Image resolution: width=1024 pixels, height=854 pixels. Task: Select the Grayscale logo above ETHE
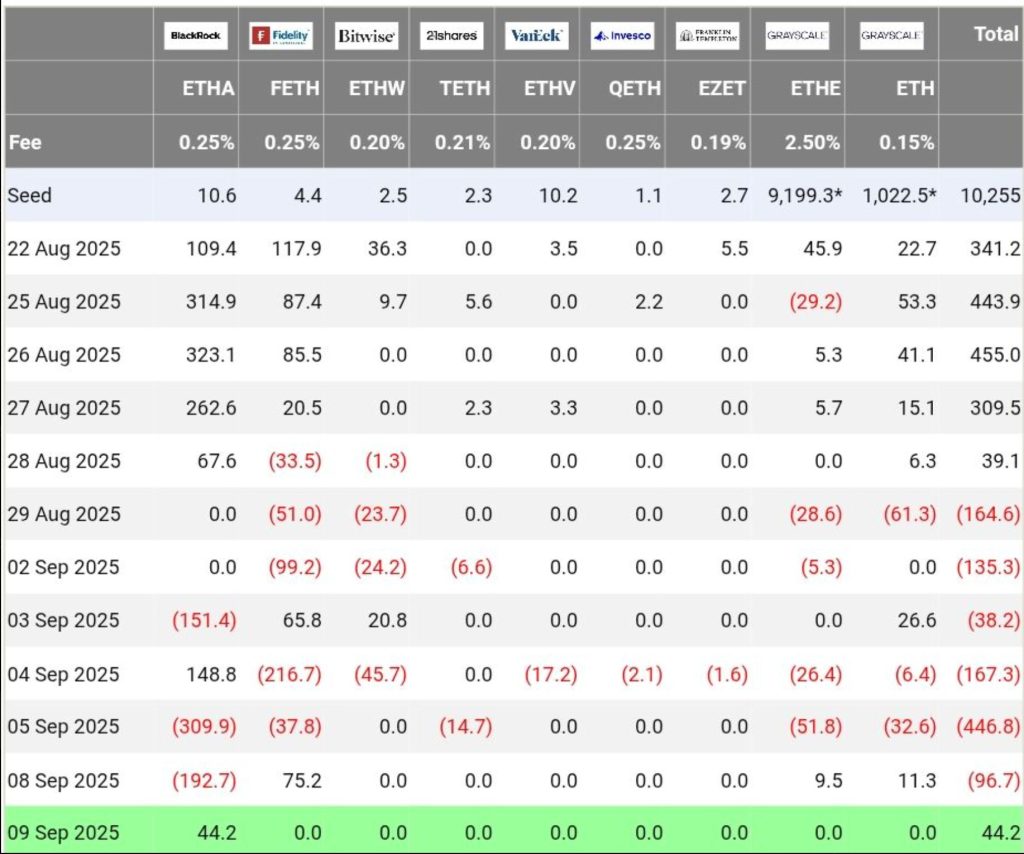click(x=797, y=35)
